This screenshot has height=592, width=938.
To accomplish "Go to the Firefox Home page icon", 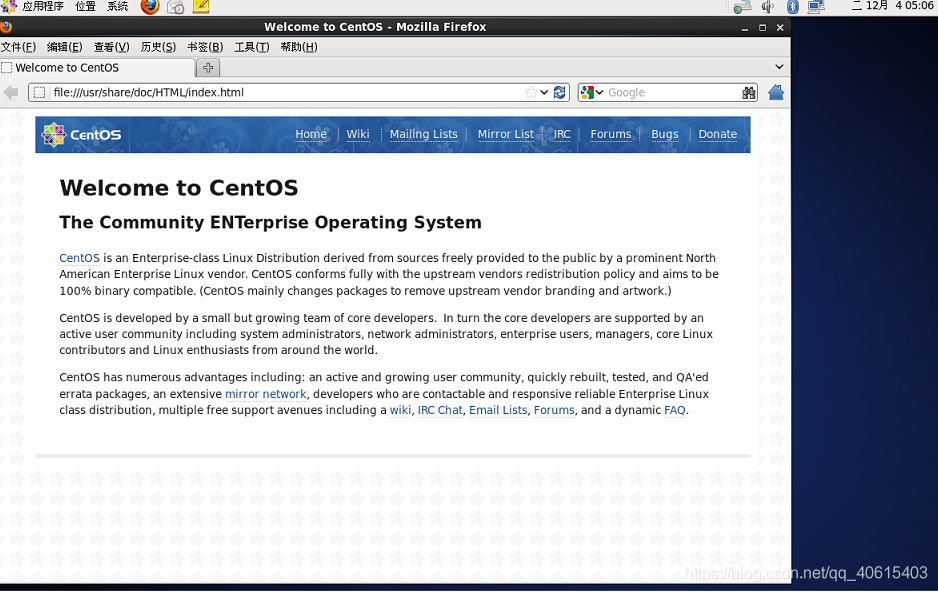I will click(776, 92).
